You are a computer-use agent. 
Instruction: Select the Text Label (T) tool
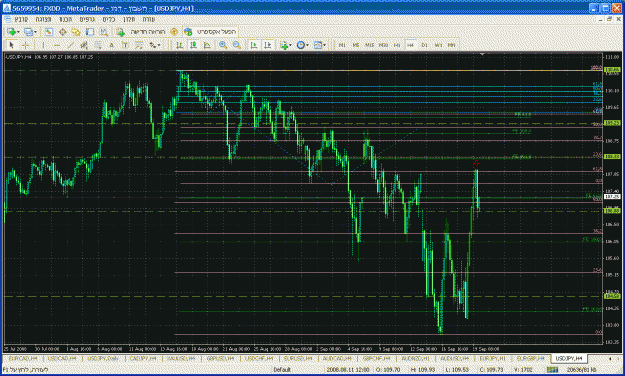coord(125,45)
